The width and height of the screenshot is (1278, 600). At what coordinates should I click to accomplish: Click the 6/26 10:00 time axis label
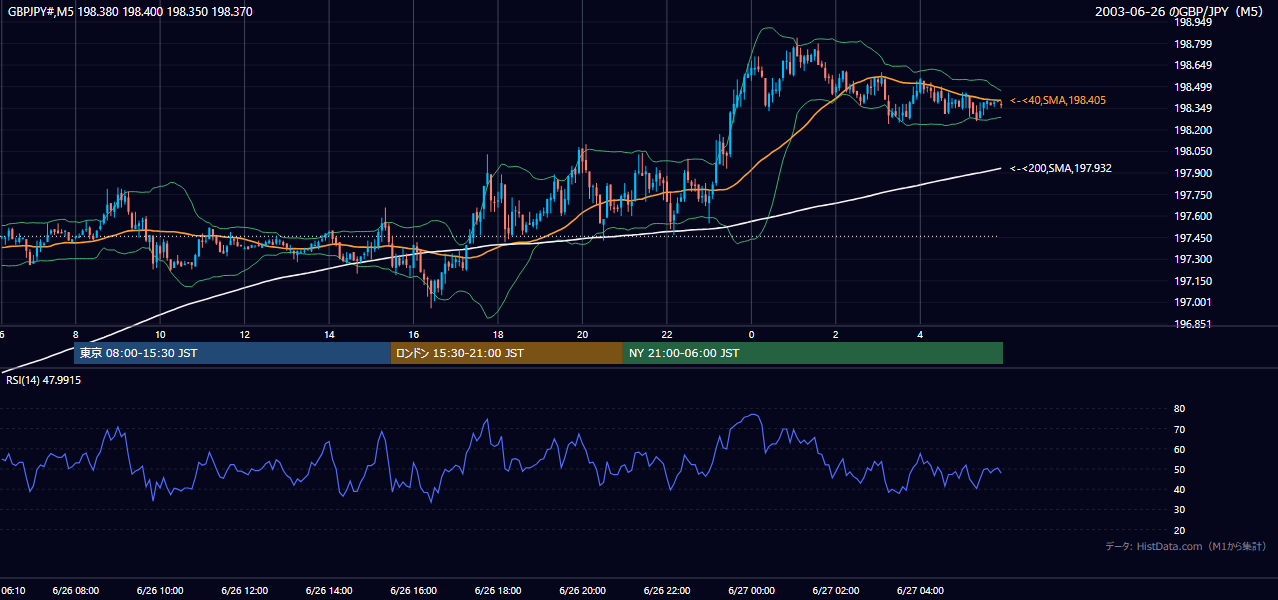tap(160, 591)
